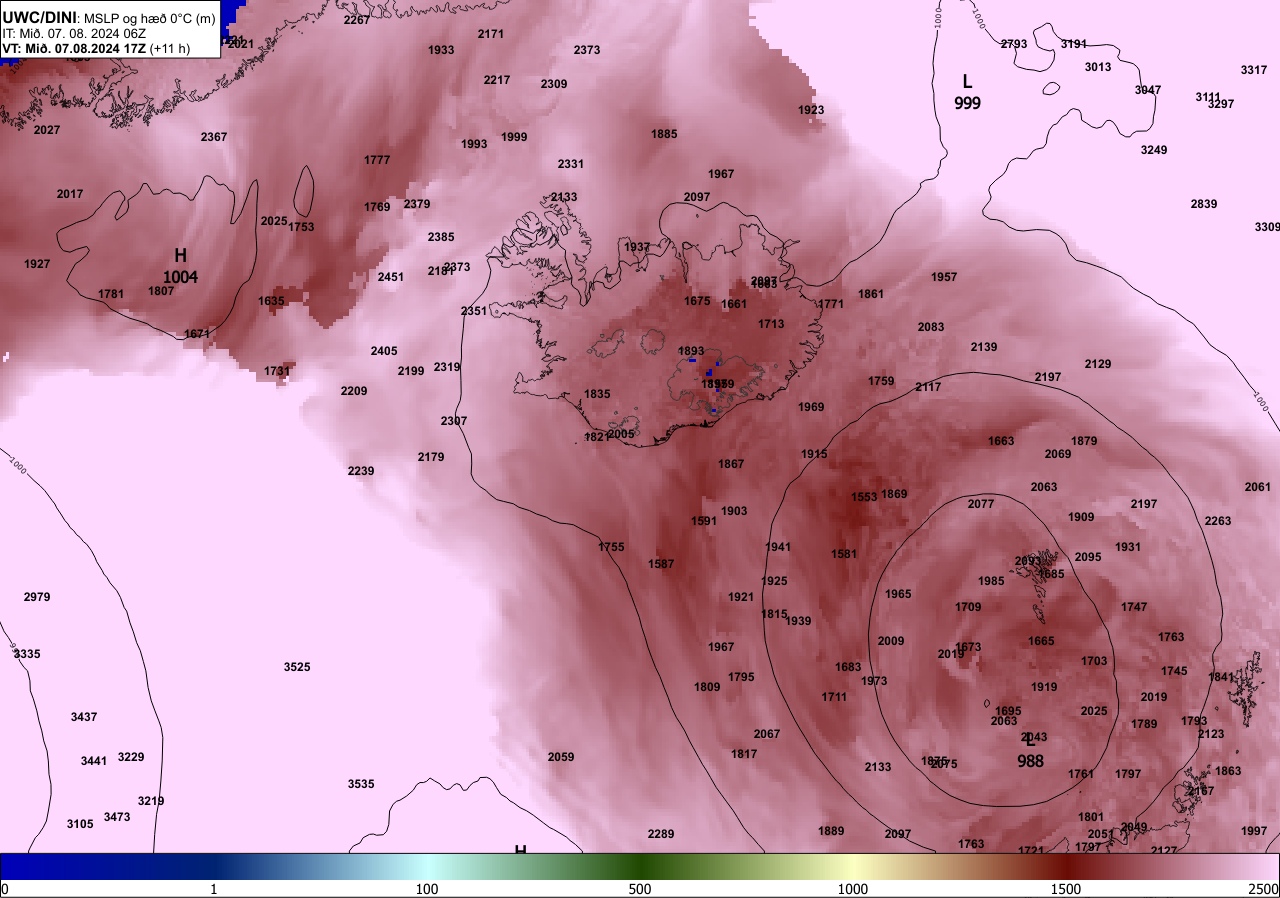Click the height value 2077
The height and width of the screenshot is (898, 1280).
[981, 504]
